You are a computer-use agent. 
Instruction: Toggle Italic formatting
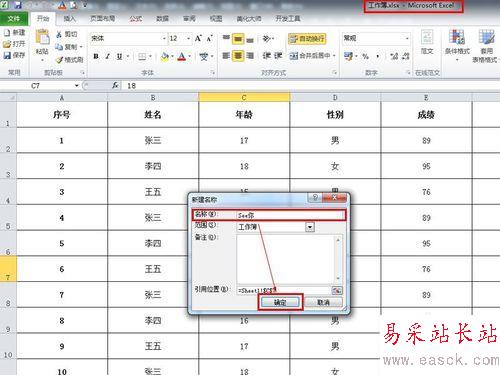[107, 57]
